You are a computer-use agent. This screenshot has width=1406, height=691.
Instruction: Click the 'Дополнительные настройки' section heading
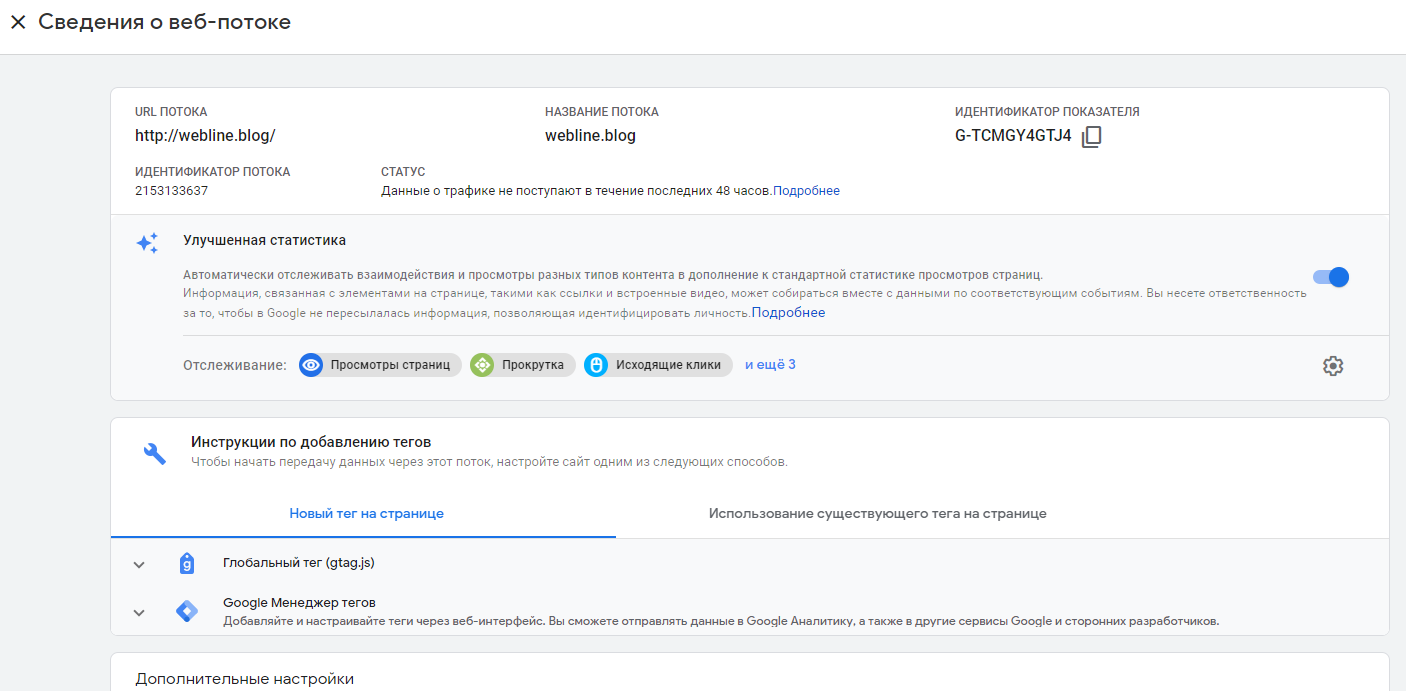tap(245, 679)
